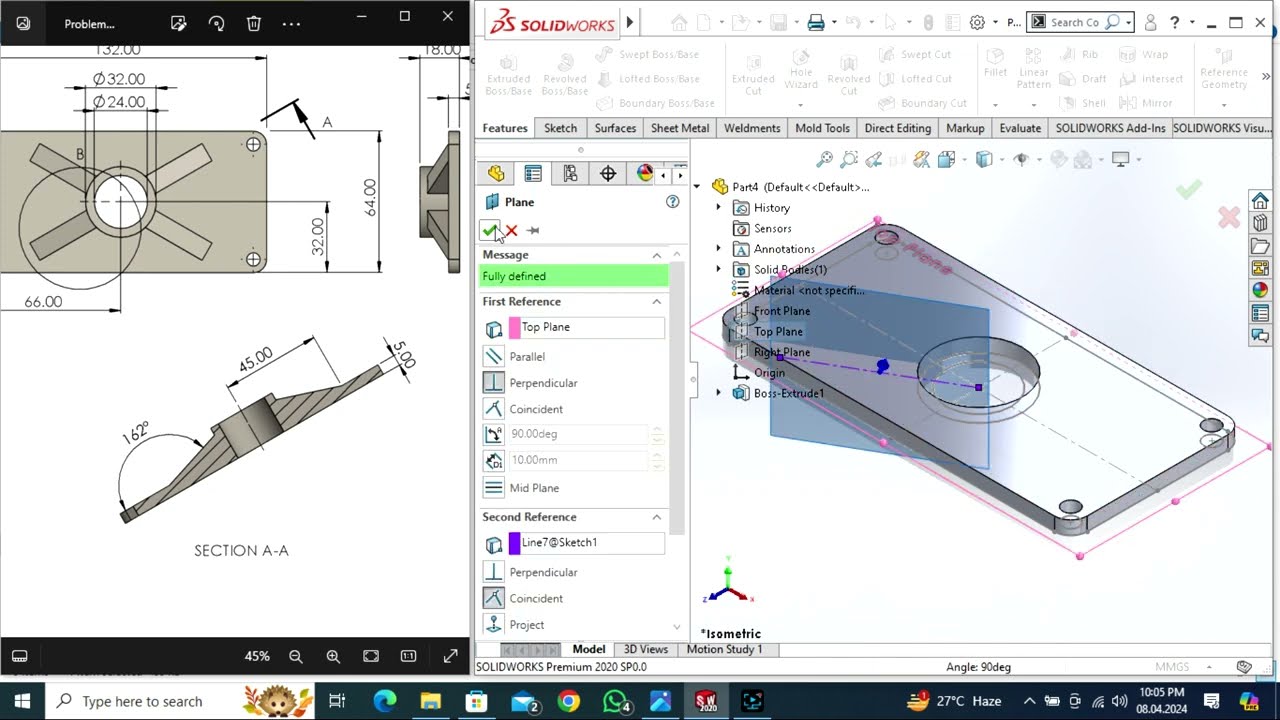Open File Explorer task pane folder icon
Viewport: 1280px width, 720px height.
[1260, 246]
